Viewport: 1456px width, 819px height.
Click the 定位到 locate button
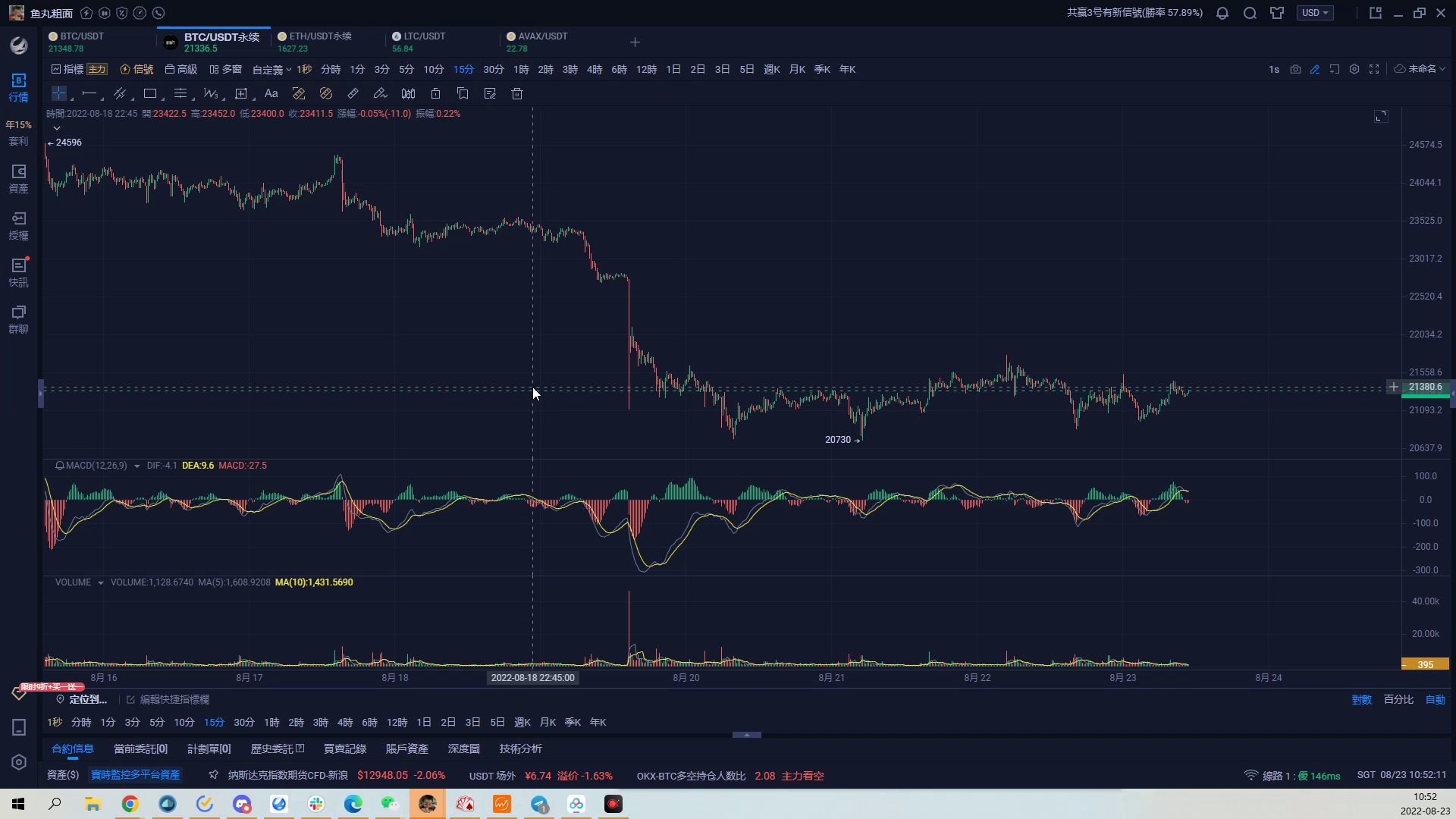point(82,699)
